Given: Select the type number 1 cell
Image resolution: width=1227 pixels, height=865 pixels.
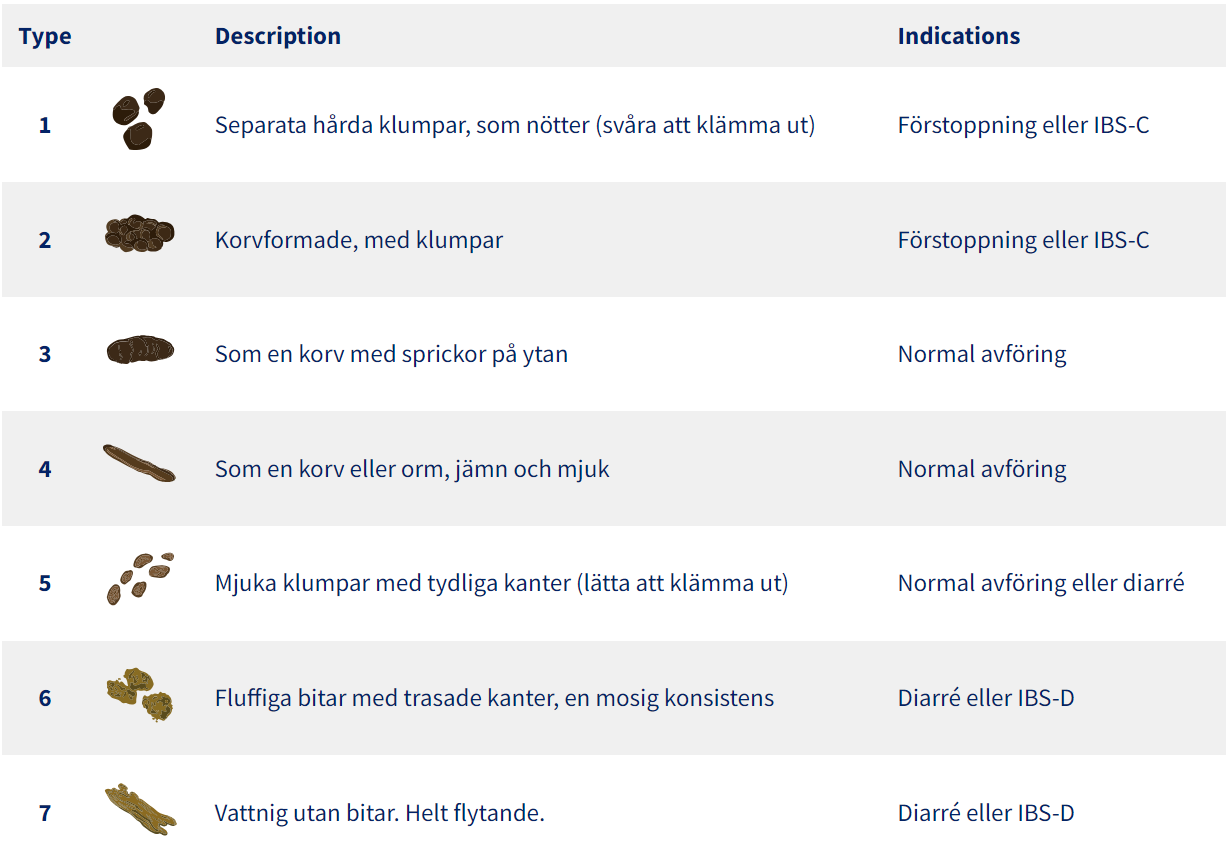Looking at the screenshot, I should click(x=45, y=125).
